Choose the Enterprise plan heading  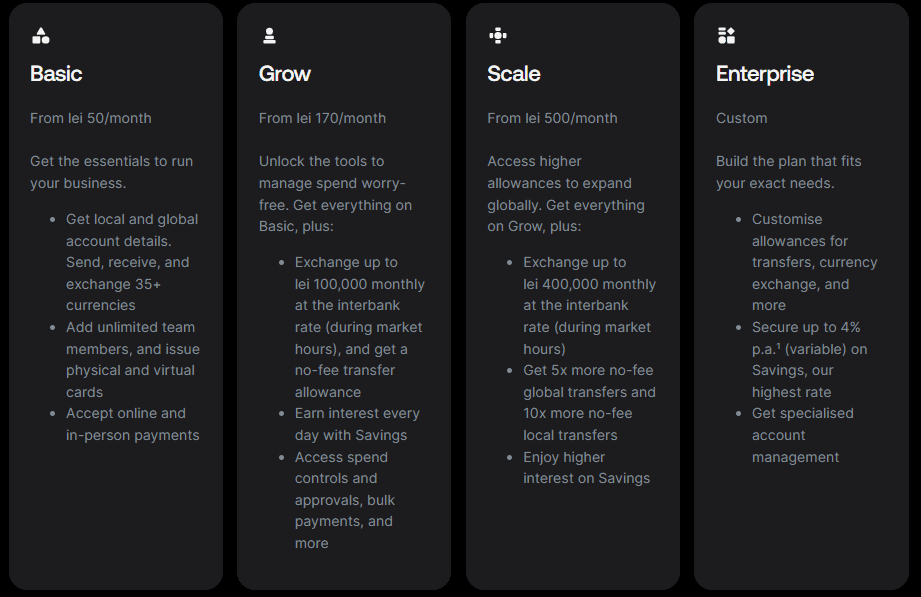coord(765,74)
